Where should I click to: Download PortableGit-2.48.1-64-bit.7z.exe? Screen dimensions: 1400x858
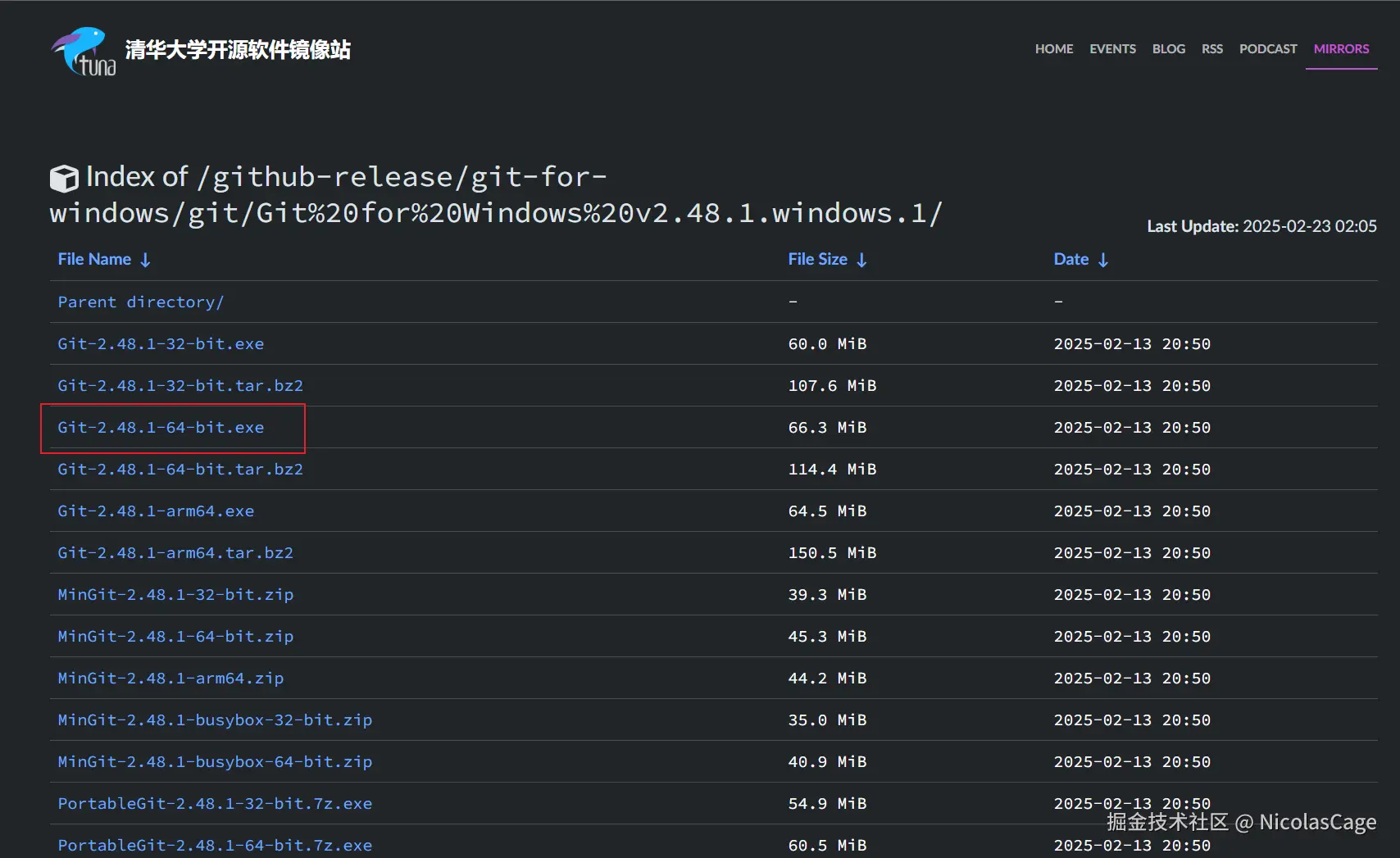point(215,846)
